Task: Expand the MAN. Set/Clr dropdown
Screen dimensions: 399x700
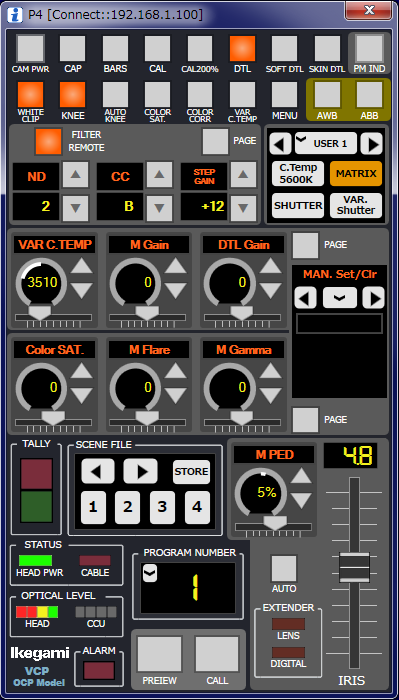Action: [340, 298]
